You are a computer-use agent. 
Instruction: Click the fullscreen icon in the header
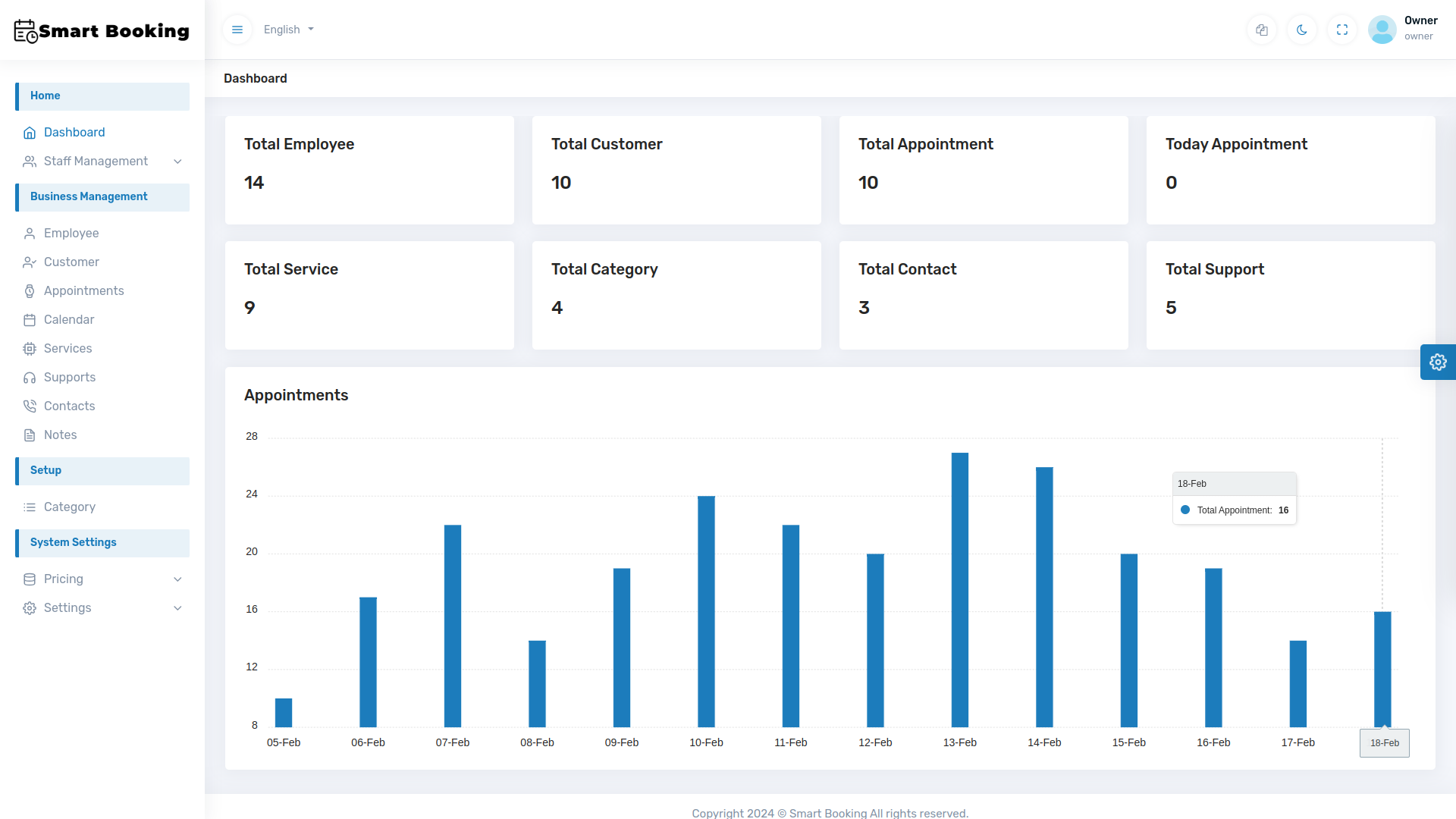click(x=1341, y=30)
